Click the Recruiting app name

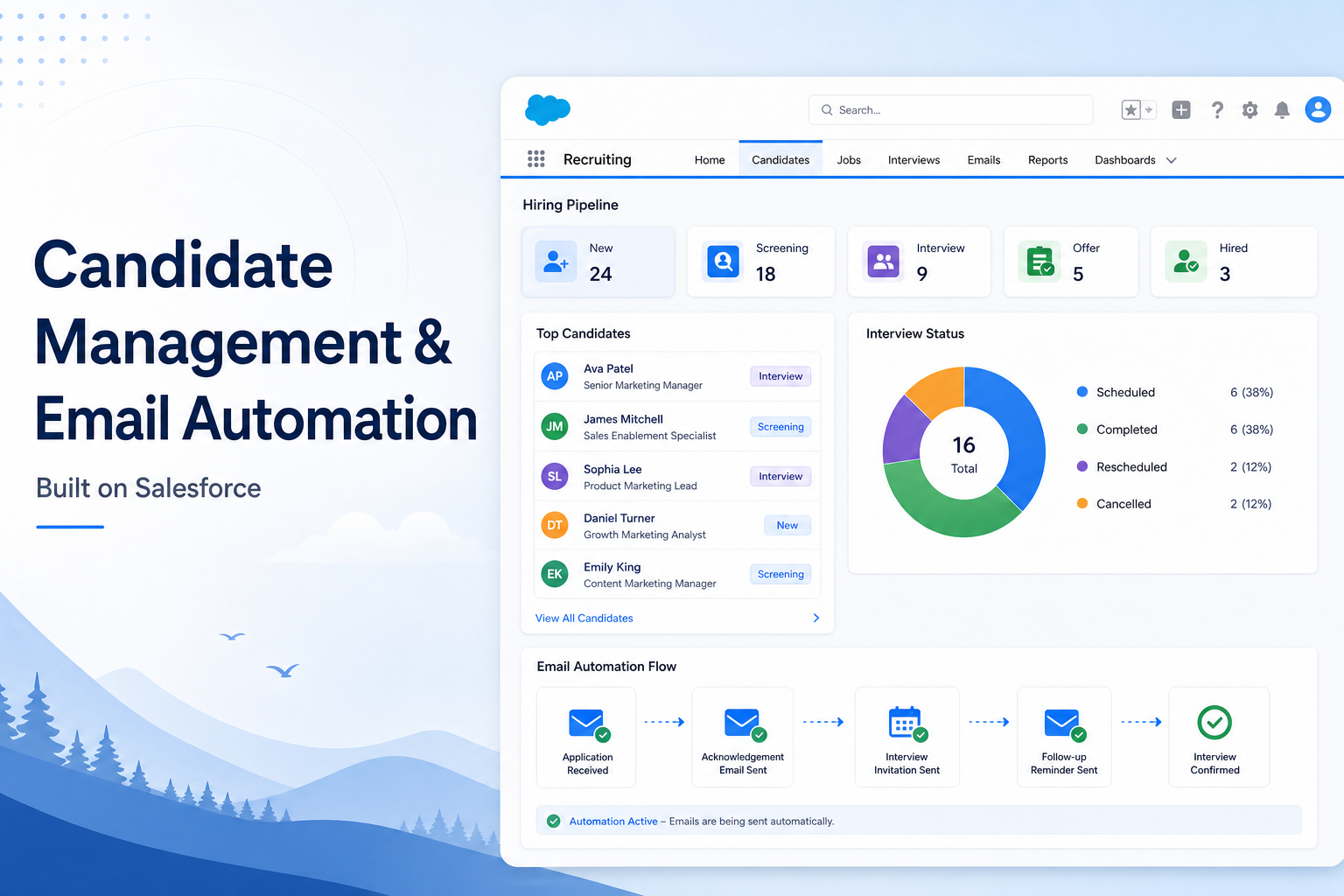tap(598, 159)
